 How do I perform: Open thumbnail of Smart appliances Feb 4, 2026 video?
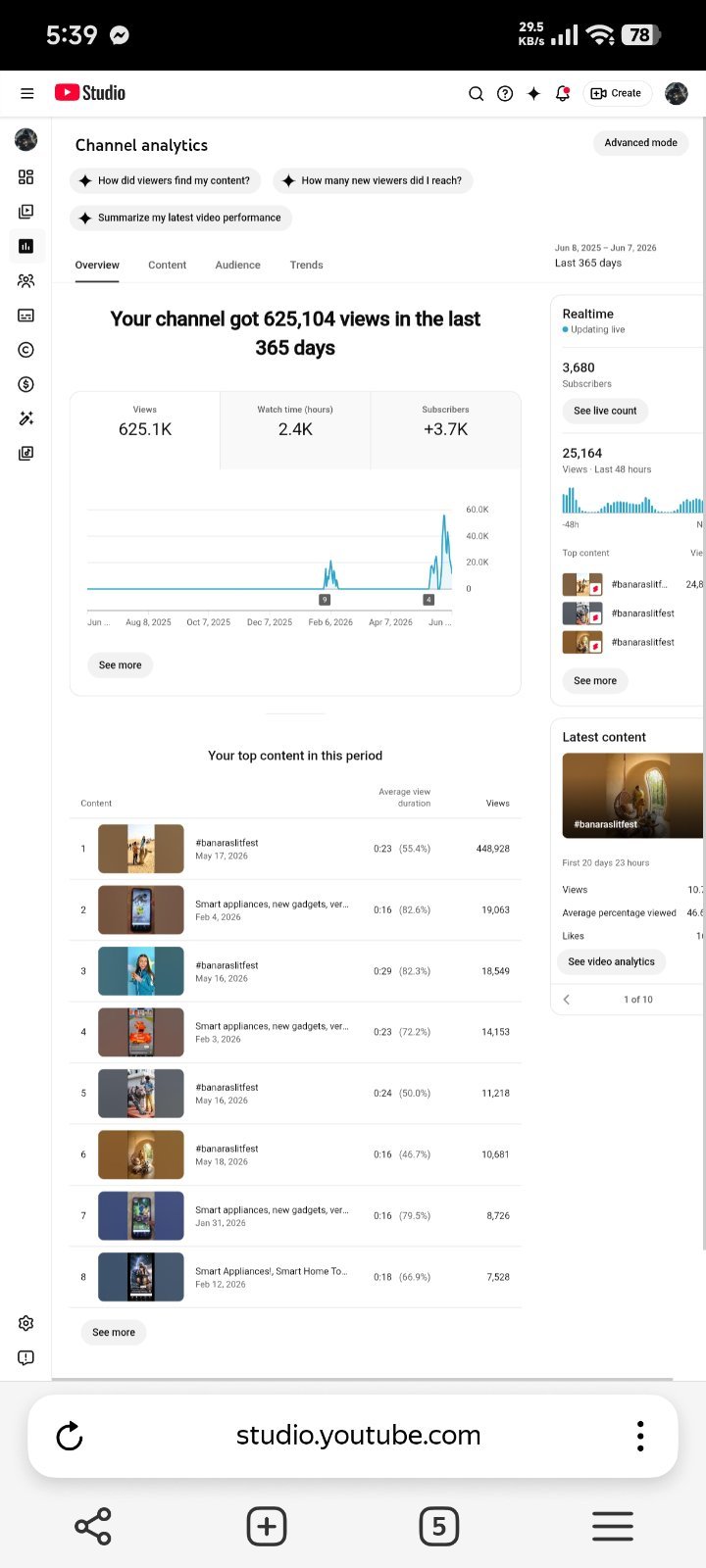(x=141, y=909)
